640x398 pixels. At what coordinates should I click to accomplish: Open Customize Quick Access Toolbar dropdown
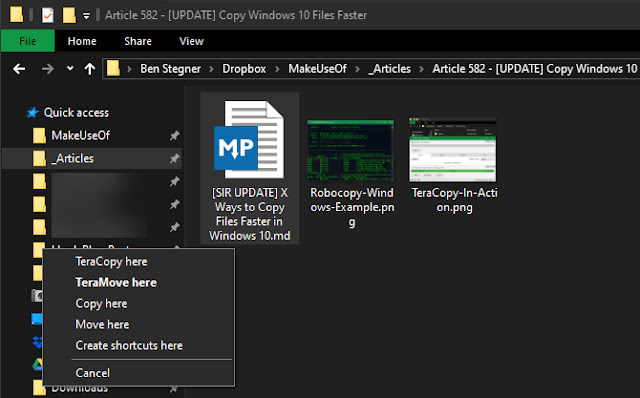pos(86,16)
